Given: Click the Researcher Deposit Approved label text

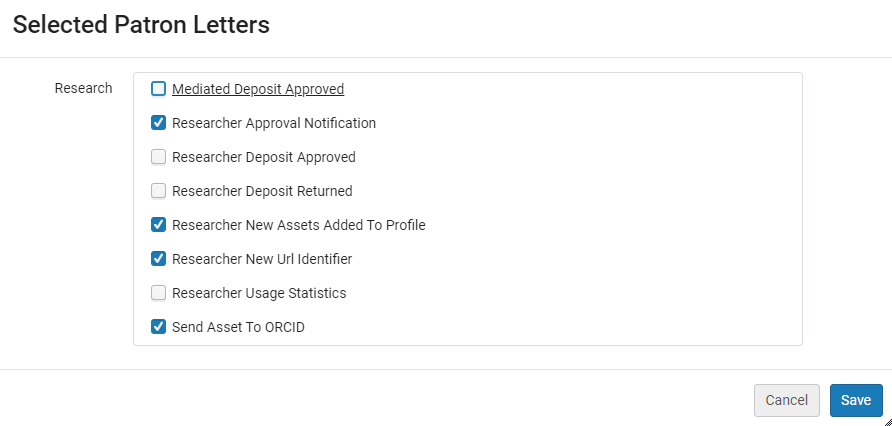Looking at the screenshot, I should click(264, 157).
